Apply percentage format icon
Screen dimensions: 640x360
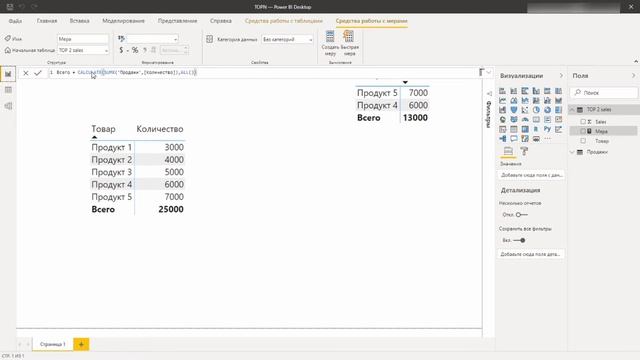point(135,50)
